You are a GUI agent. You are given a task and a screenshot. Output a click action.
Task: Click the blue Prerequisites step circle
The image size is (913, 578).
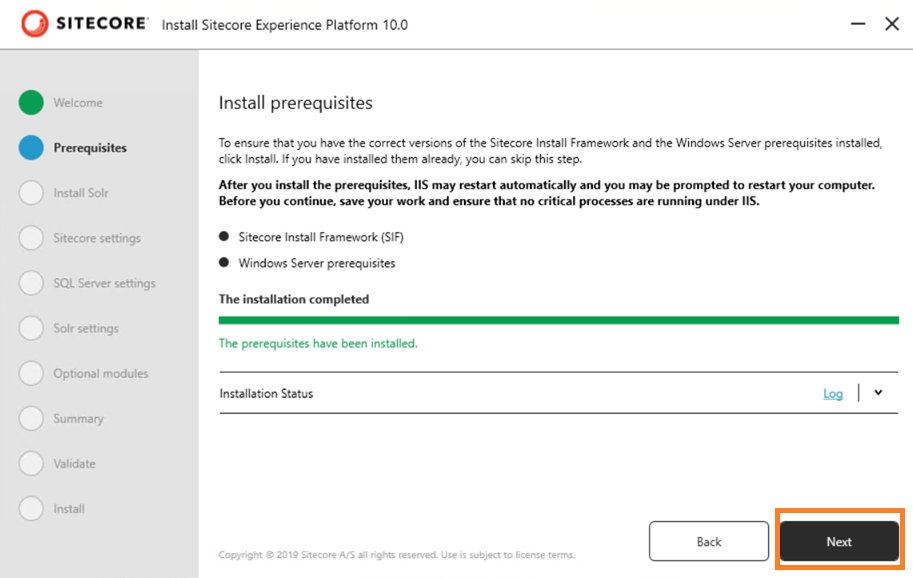coord(31,148)
